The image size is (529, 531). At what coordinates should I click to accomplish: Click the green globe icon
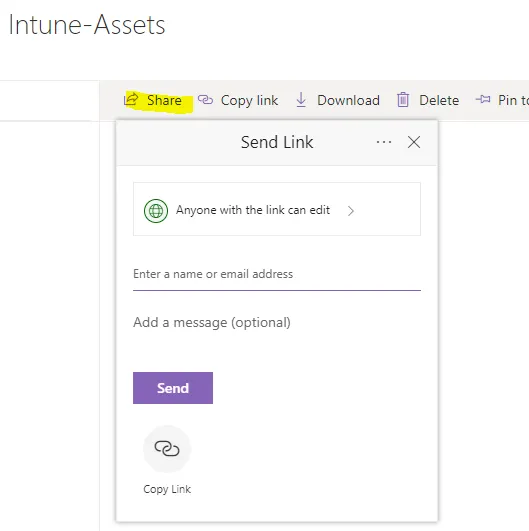pos(156,211)
